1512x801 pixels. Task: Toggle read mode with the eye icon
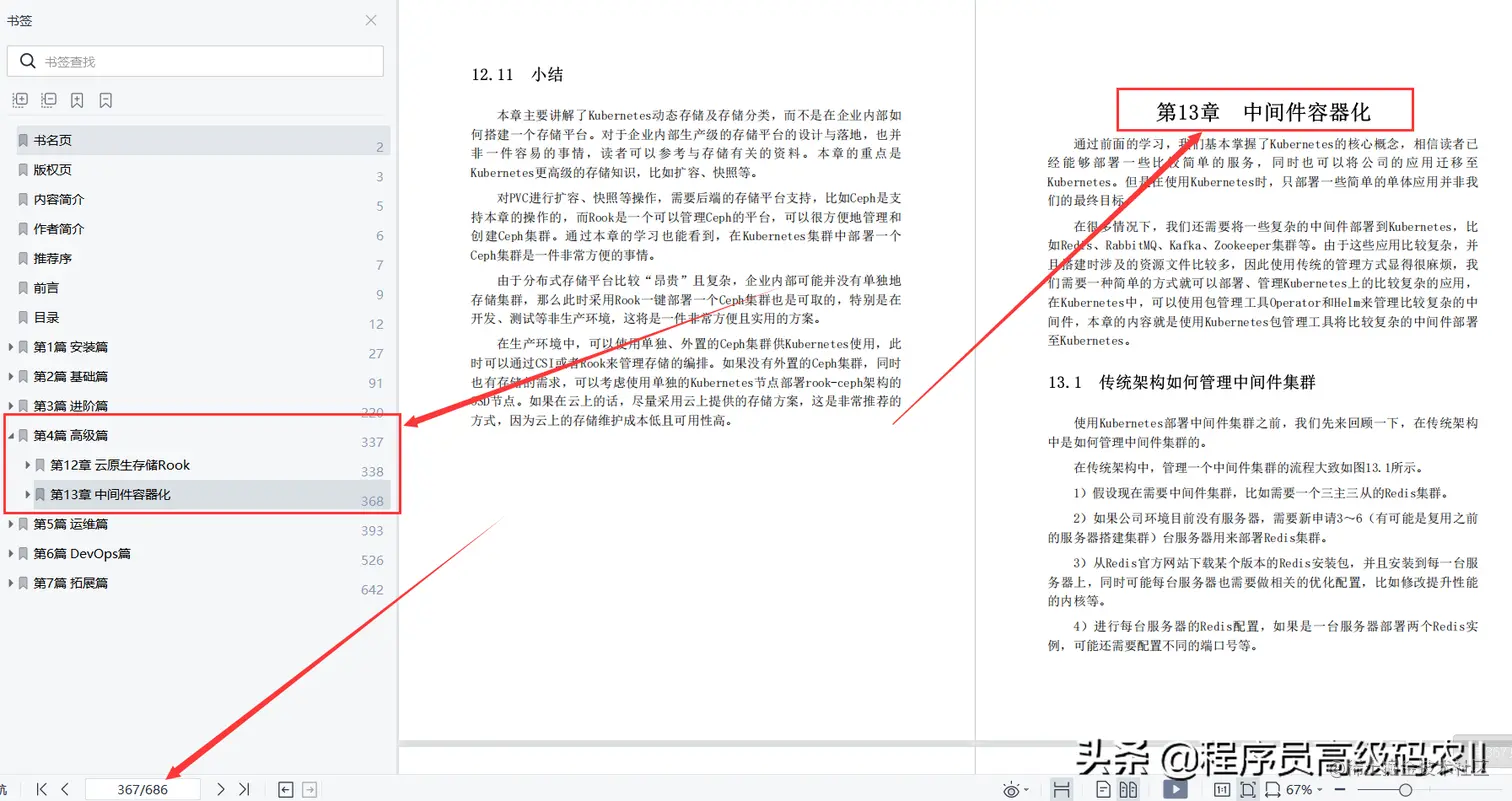[x=1011, y=790]
